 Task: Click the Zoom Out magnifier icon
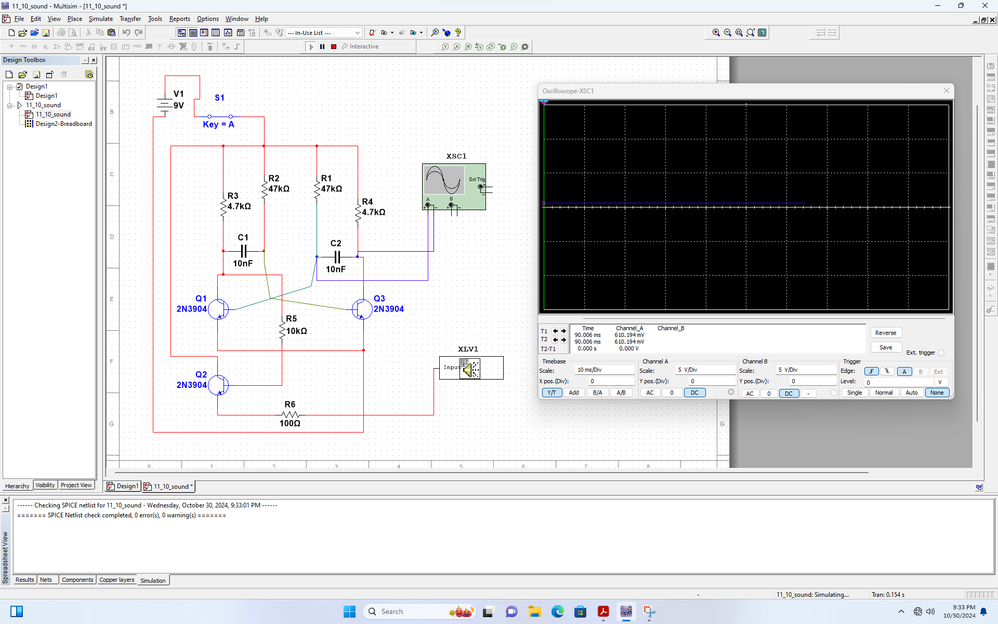point(728,33)
